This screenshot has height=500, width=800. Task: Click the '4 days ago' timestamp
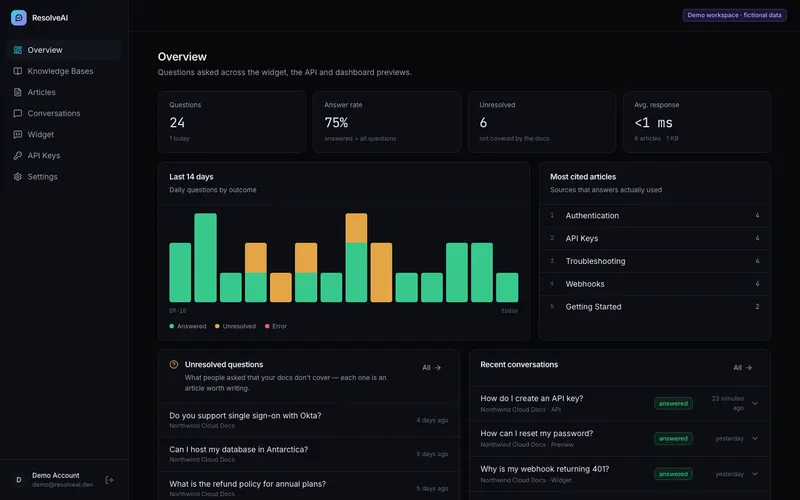pos(432,420)
